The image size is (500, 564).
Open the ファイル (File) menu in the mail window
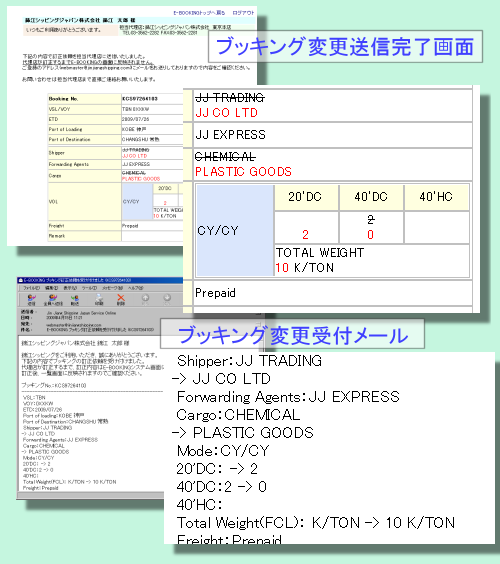tap(31, 288)
